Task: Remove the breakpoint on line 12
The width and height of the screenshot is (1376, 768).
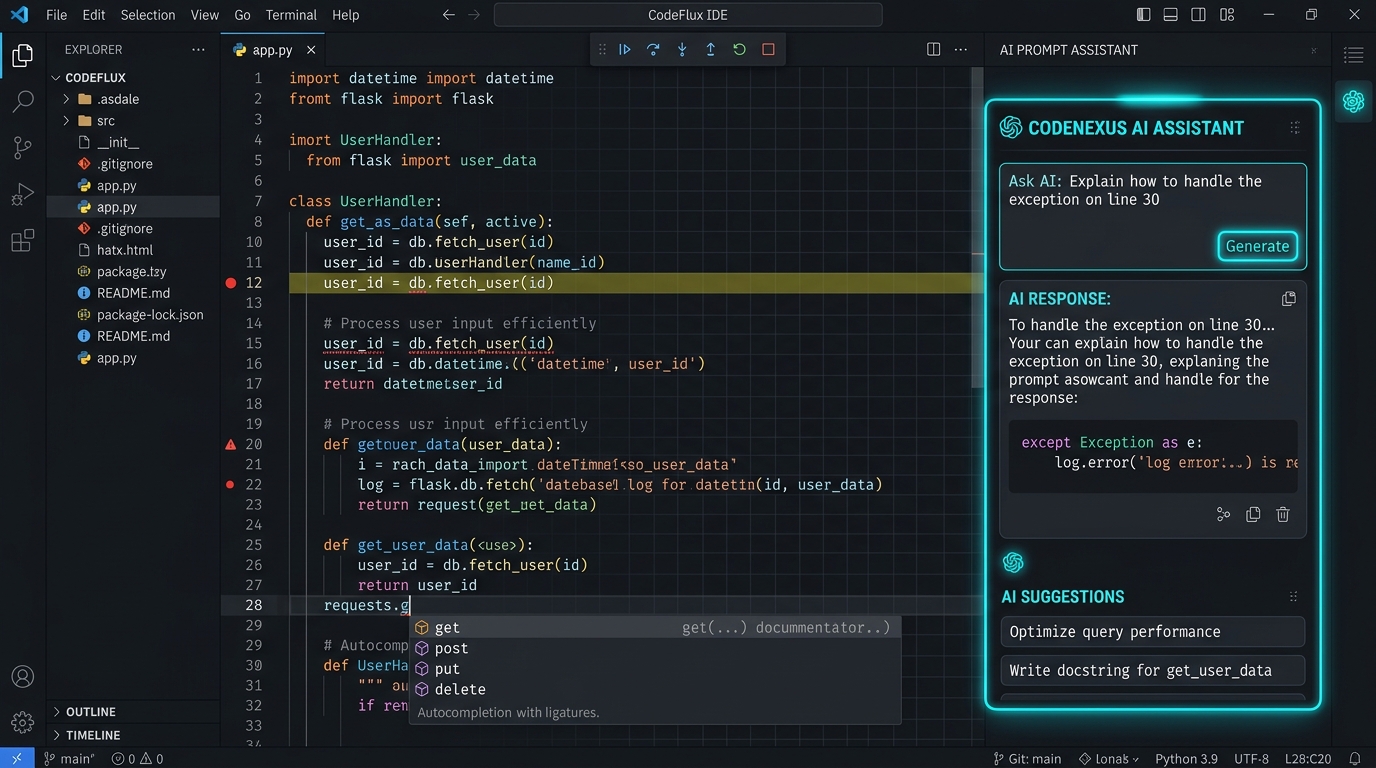Action: pyautogui.click(x=231, y=283)
